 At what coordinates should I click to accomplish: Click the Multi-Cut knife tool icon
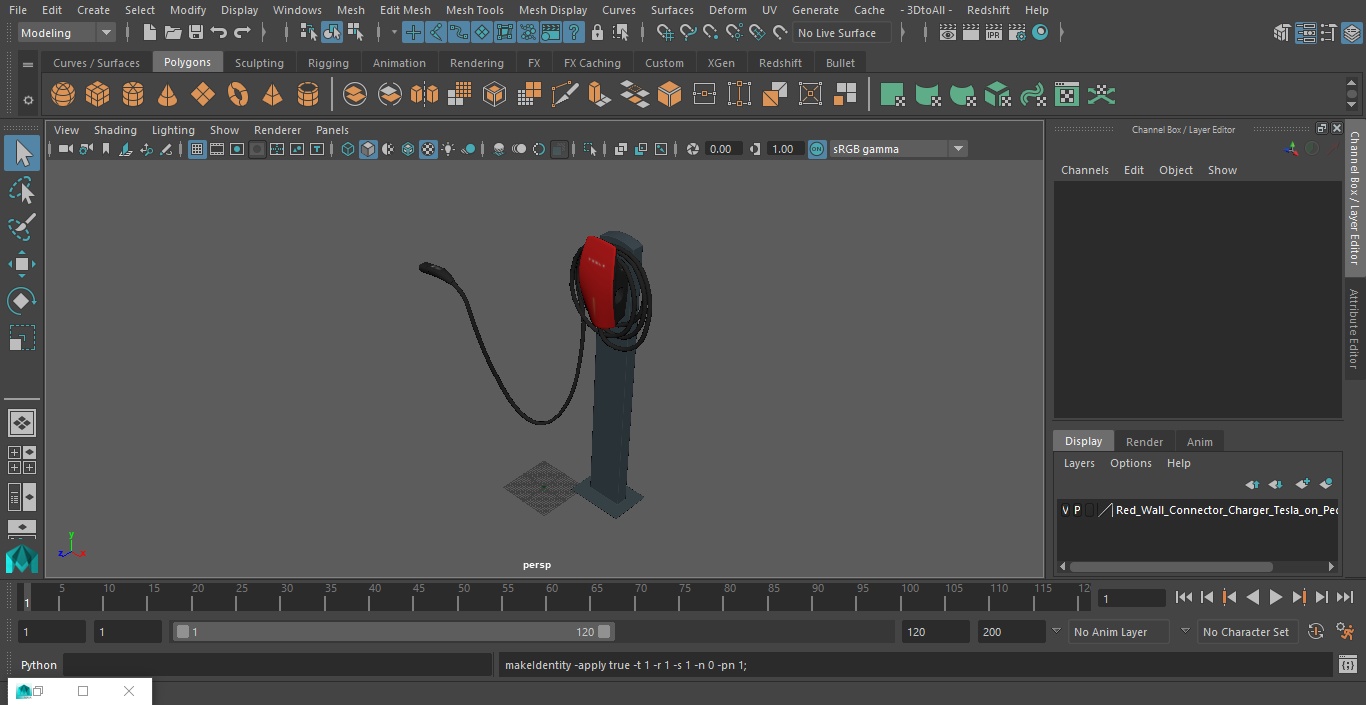pos(565,95)
